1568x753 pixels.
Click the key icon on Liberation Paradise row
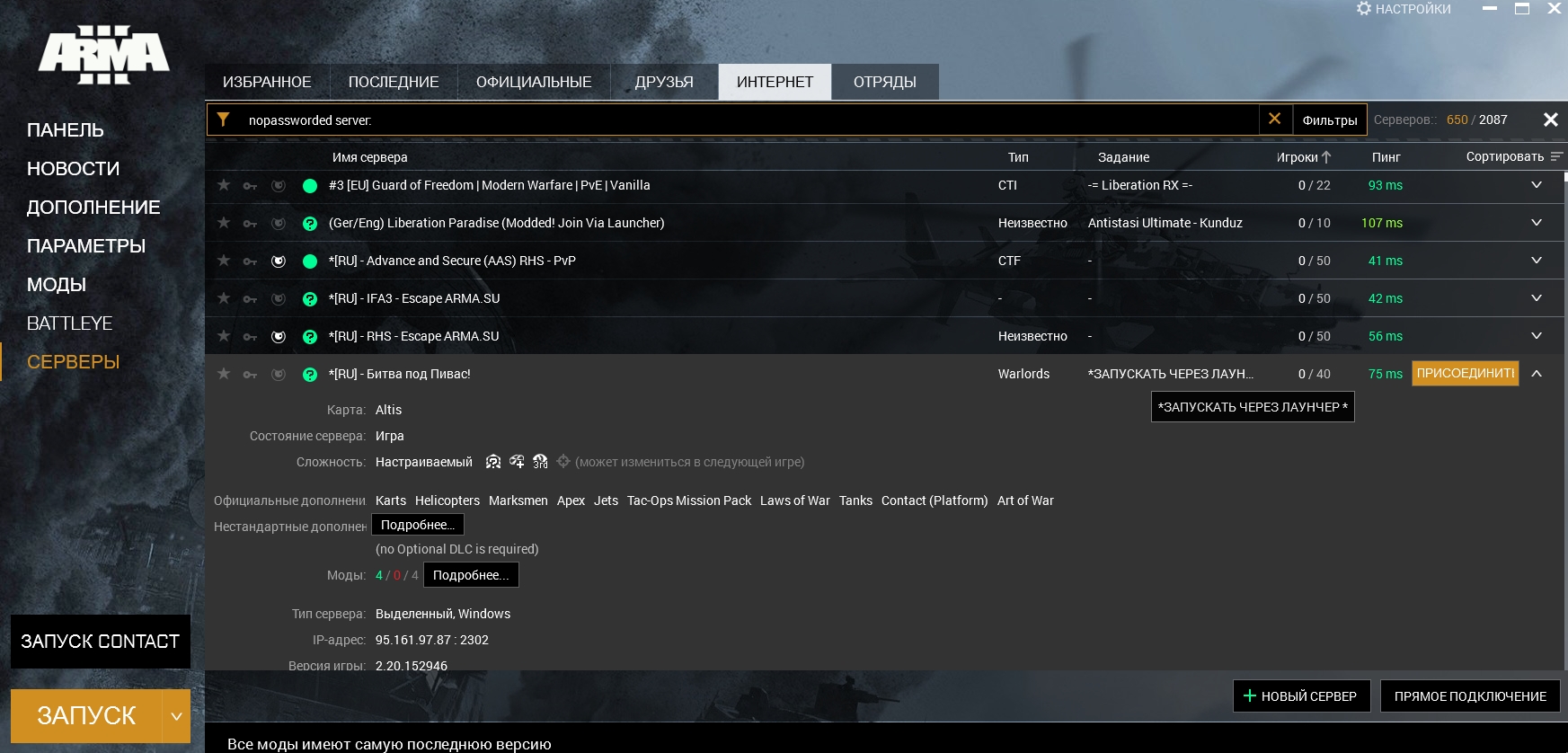click(x=250, y=224)
